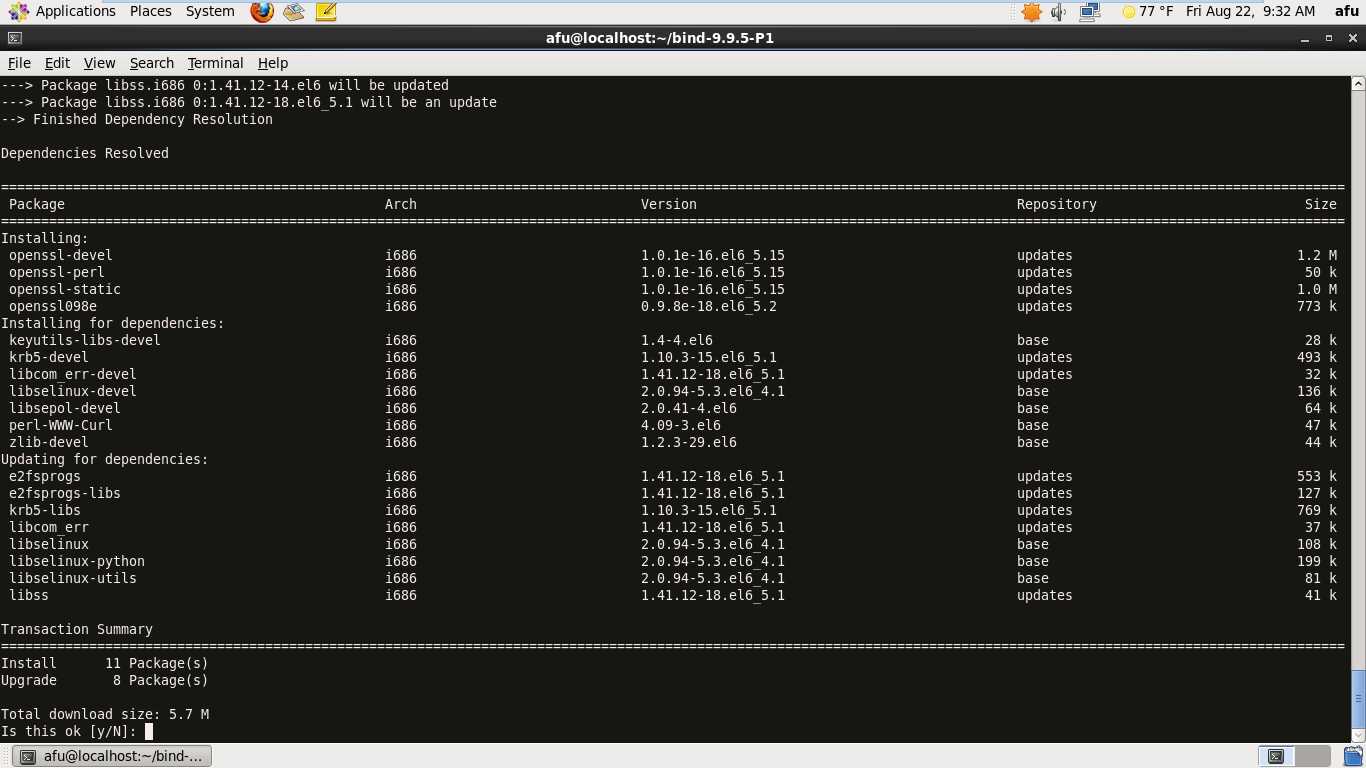Click the 'Transaction Summary' heading
Viewport: 1366px width, 768px height.
77,629
